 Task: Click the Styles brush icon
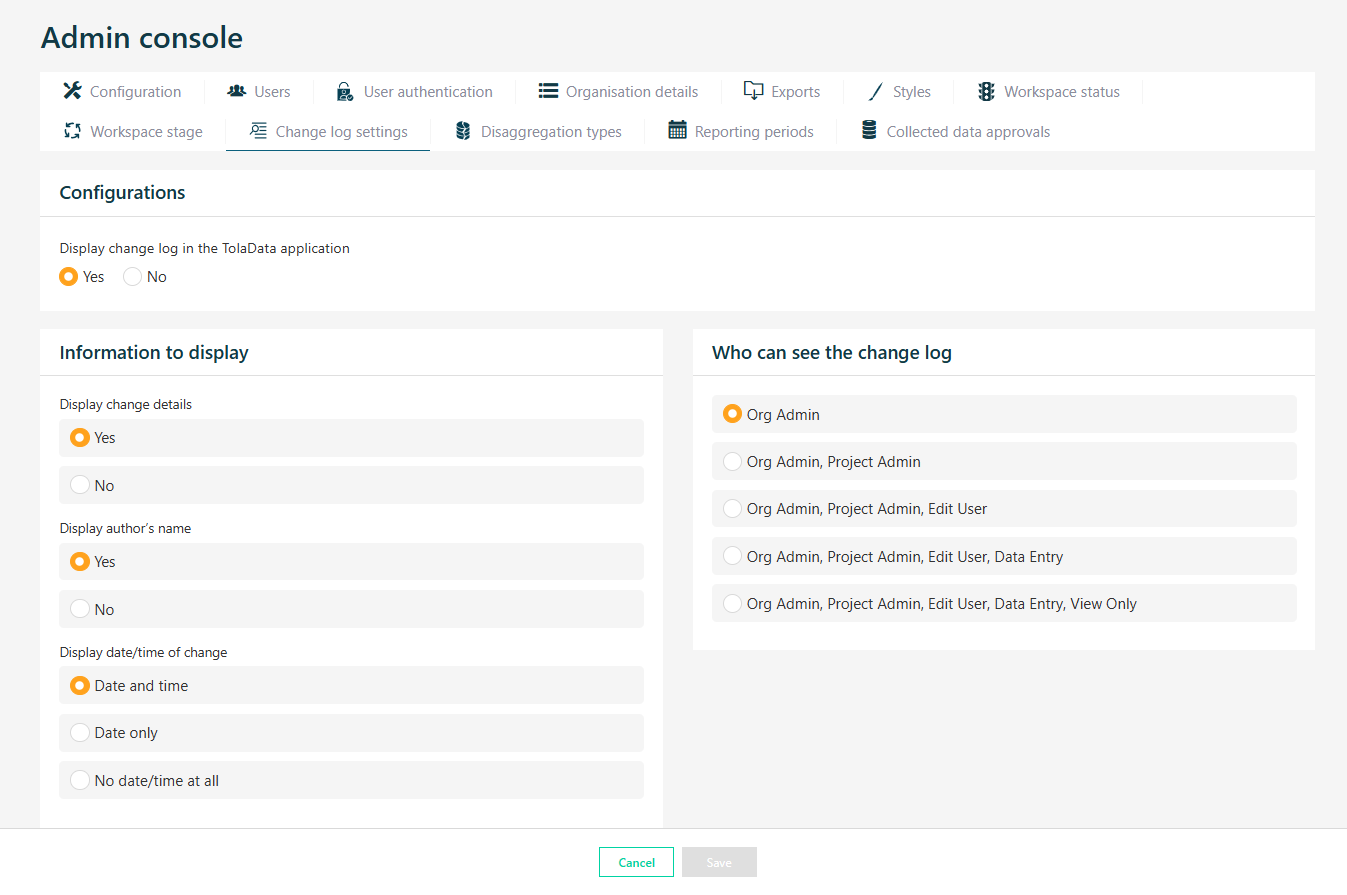click(876, 91)
